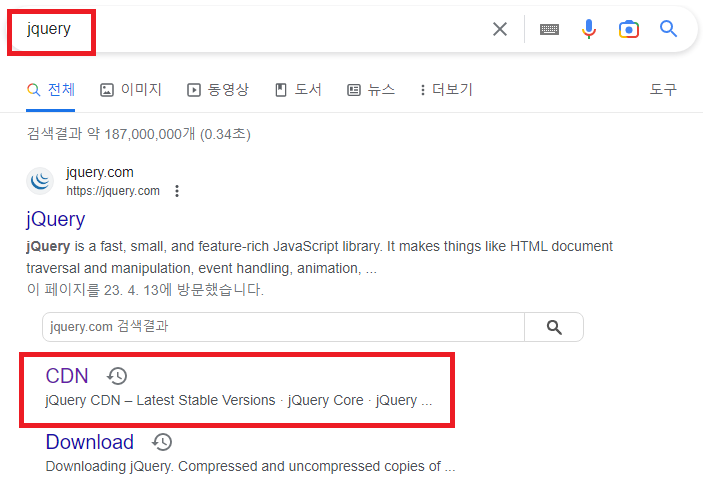707x489 pixels.
Task: Open search by image with the camera icon
Action: point(629,30)
